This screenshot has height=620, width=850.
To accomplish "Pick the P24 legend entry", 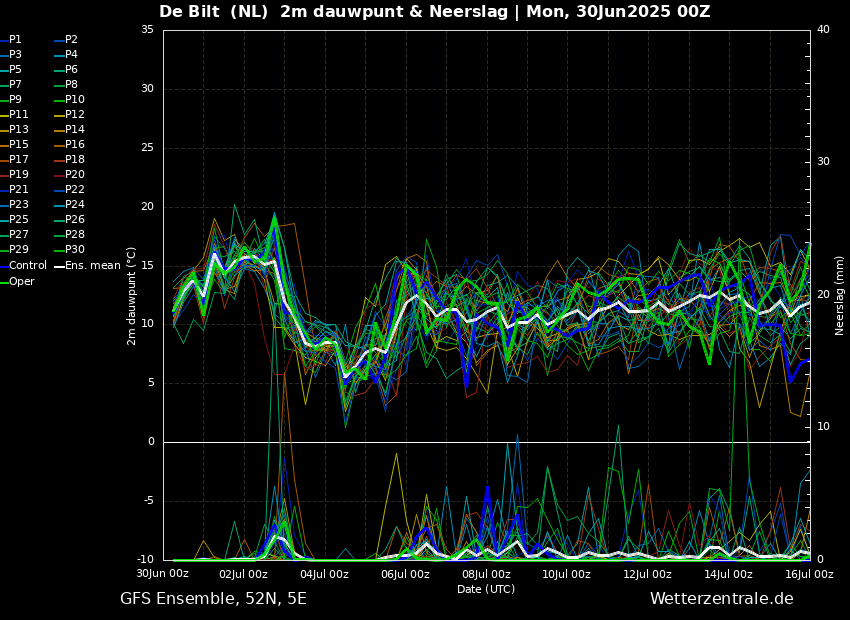I will tap(69, 204).
